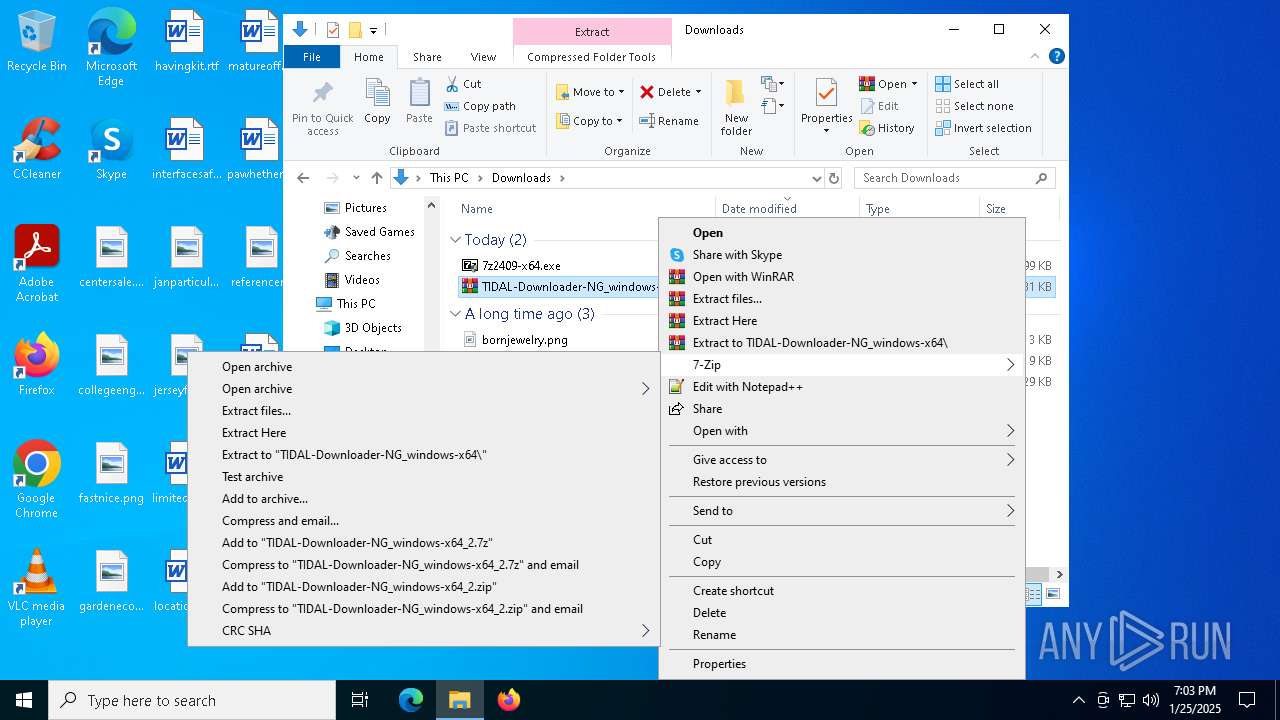
Task: Select 3D Objects in navigation pane
Action: point(373,328)
